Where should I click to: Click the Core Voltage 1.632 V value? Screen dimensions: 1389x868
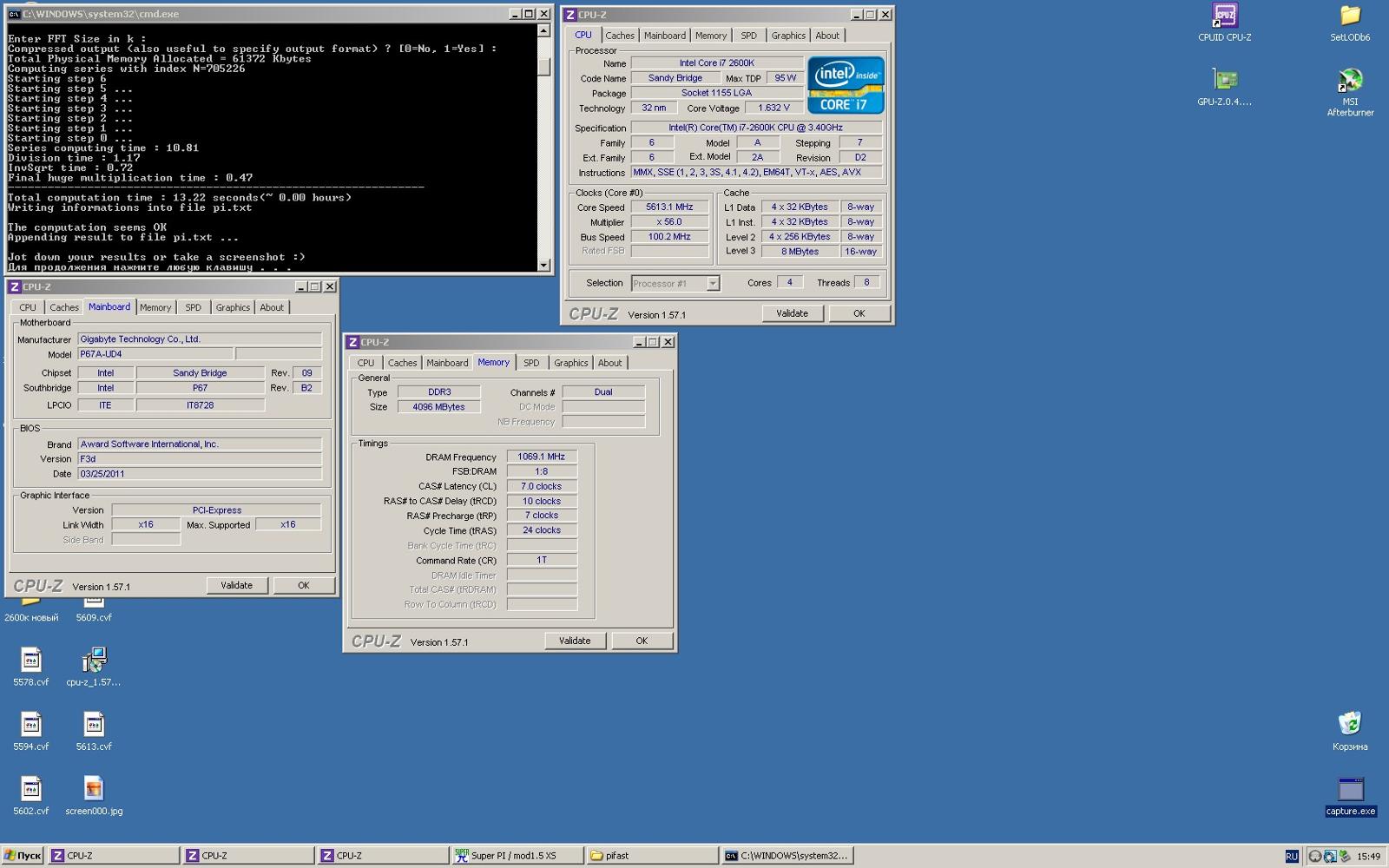(773, 108)
